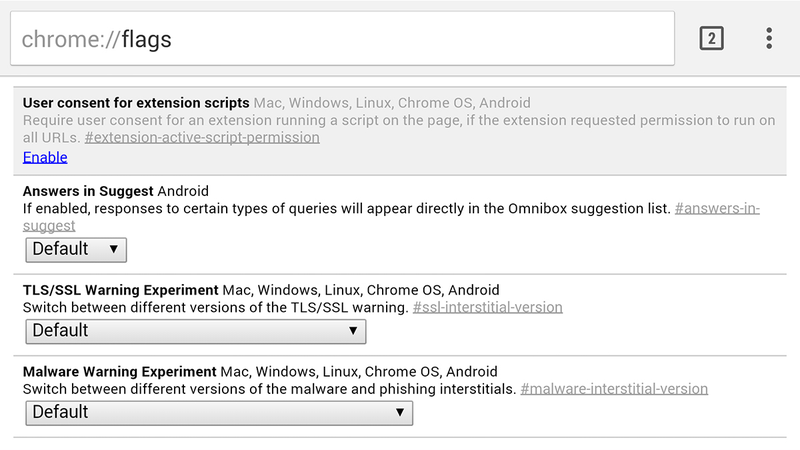The width and height of the screenshot is (800, 450).
Task: Expand the TLS/SSL Warning Experiment dropdown
Action: [x=196, y=331]
